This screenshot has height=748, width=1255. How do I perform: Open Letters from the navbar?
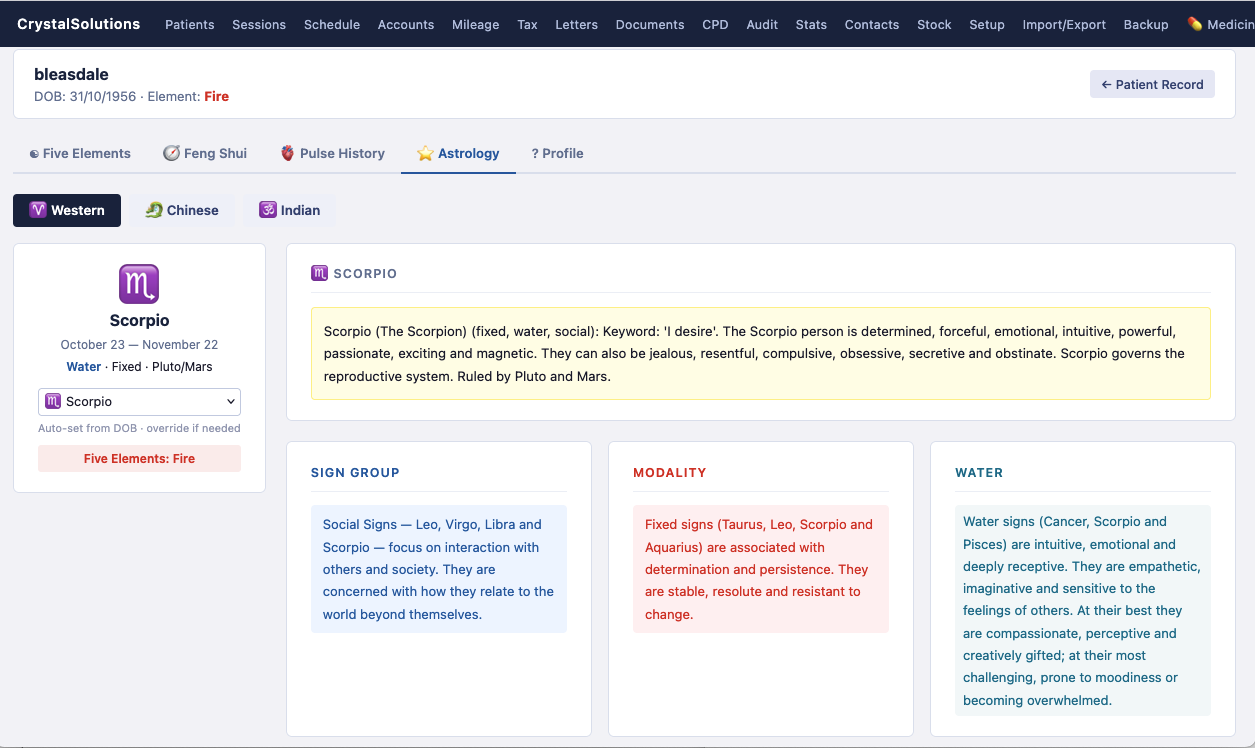(x=577, y=24)
